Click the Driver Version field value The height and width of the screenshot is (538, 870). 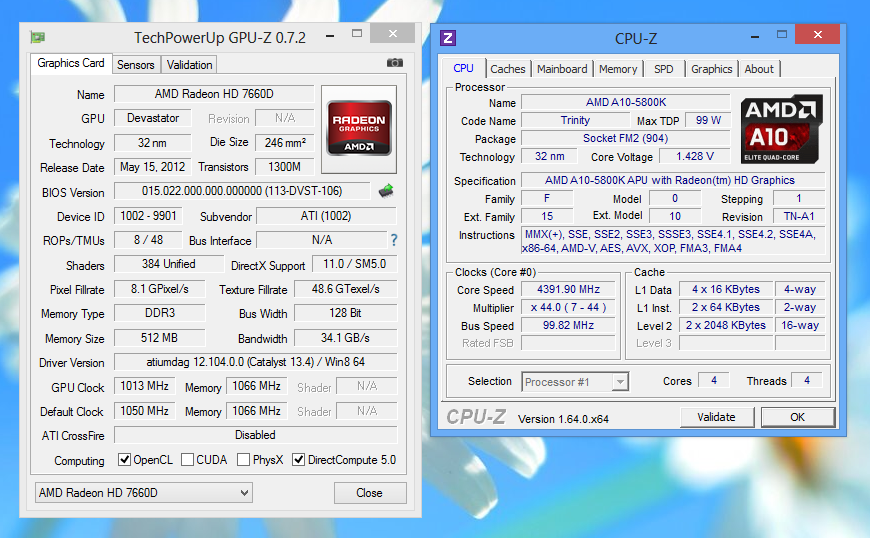coord(256,362)
